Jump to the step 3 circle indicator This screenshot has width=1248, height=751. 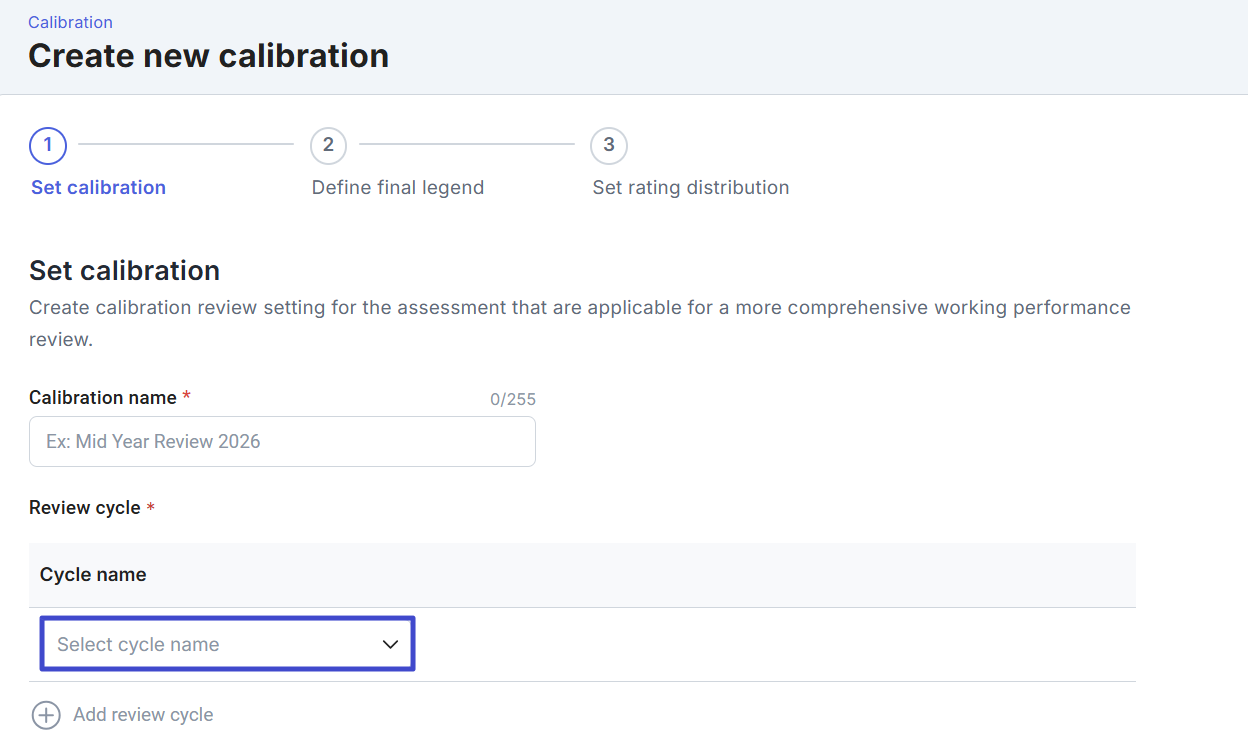click(x=609, y=145)
